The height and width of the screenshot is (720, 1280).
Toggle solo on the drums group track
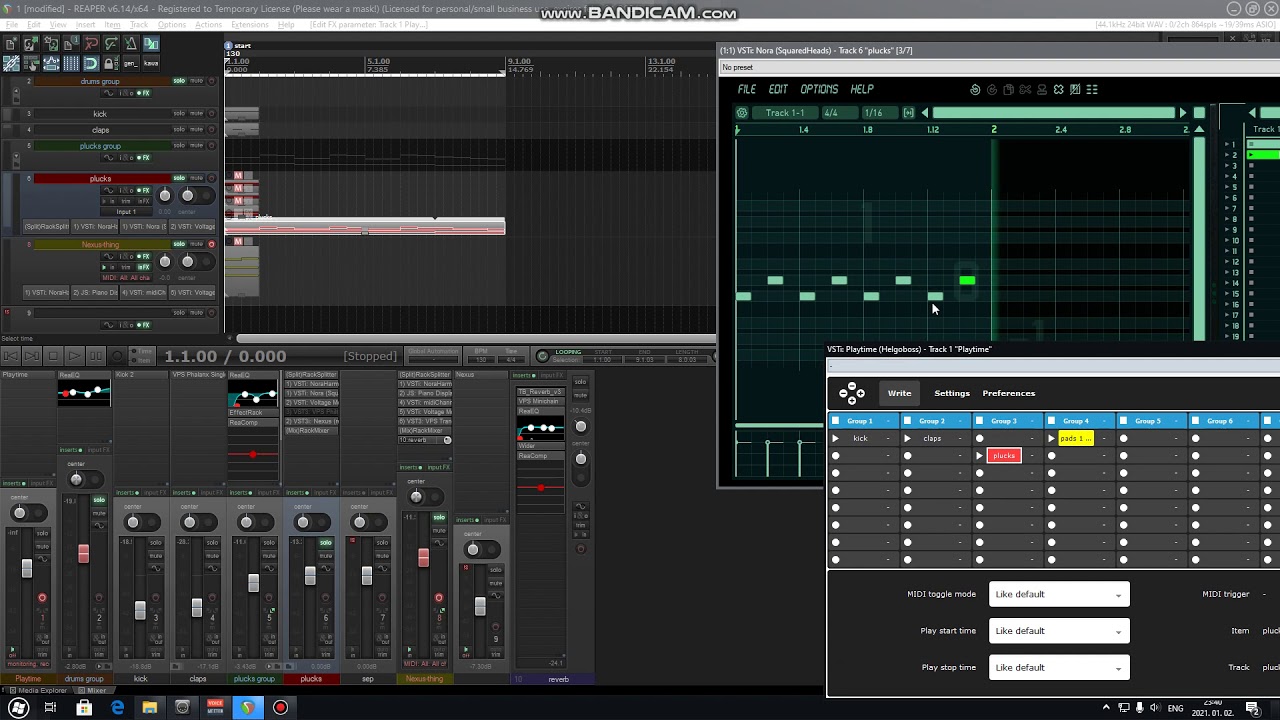coord(179,81)
